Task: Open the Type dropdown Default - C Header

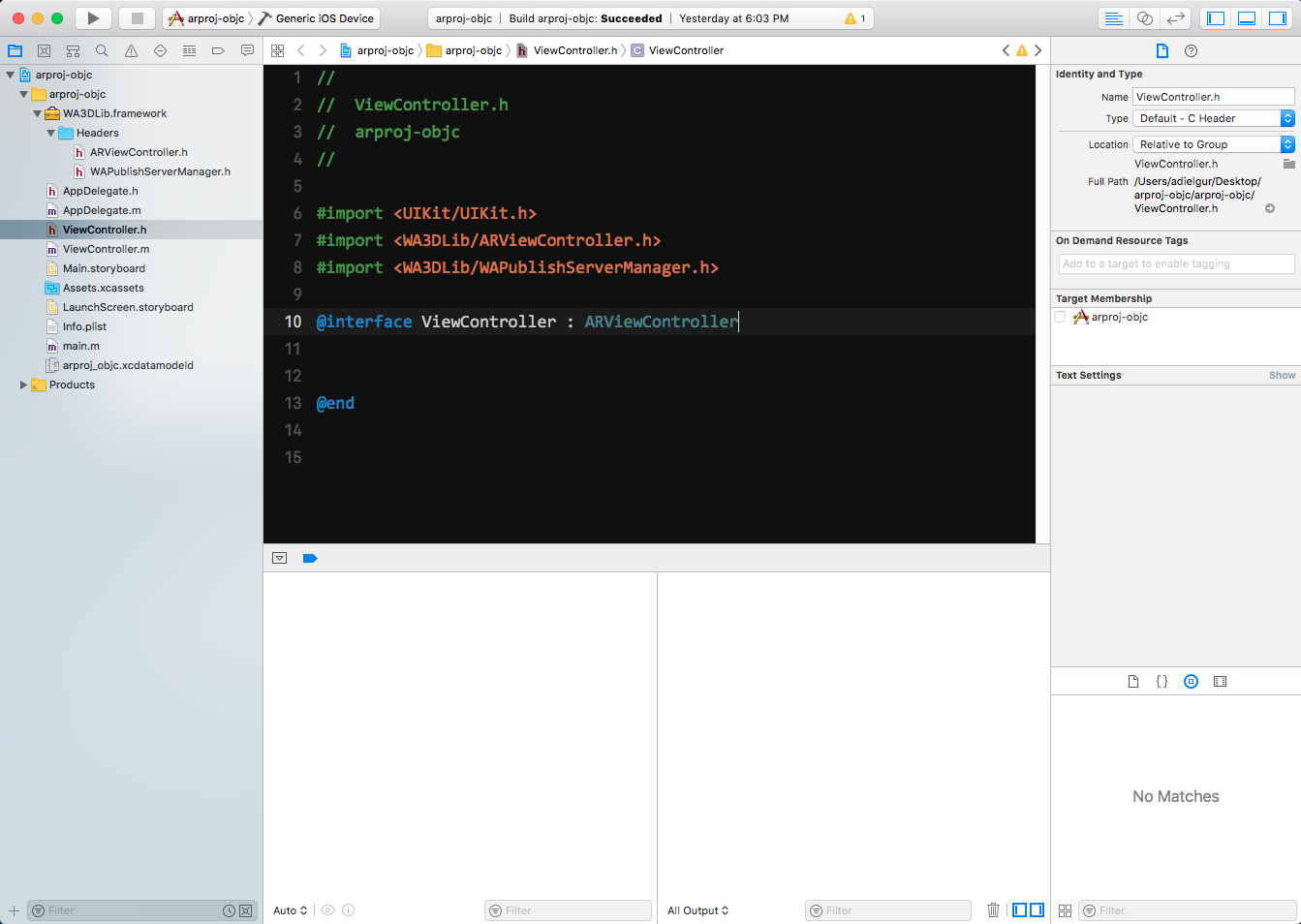Action: point(1214,118)
